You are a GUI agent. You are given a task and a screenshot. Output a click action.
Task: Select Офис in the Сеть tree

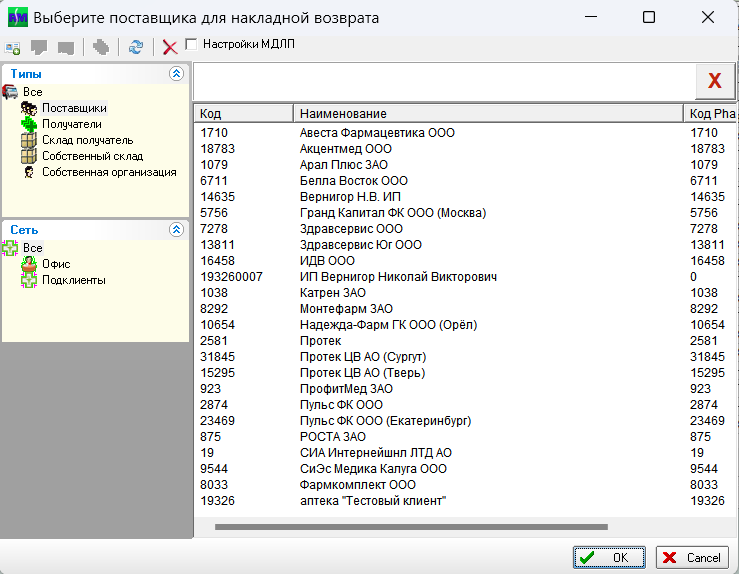(56, 264)
